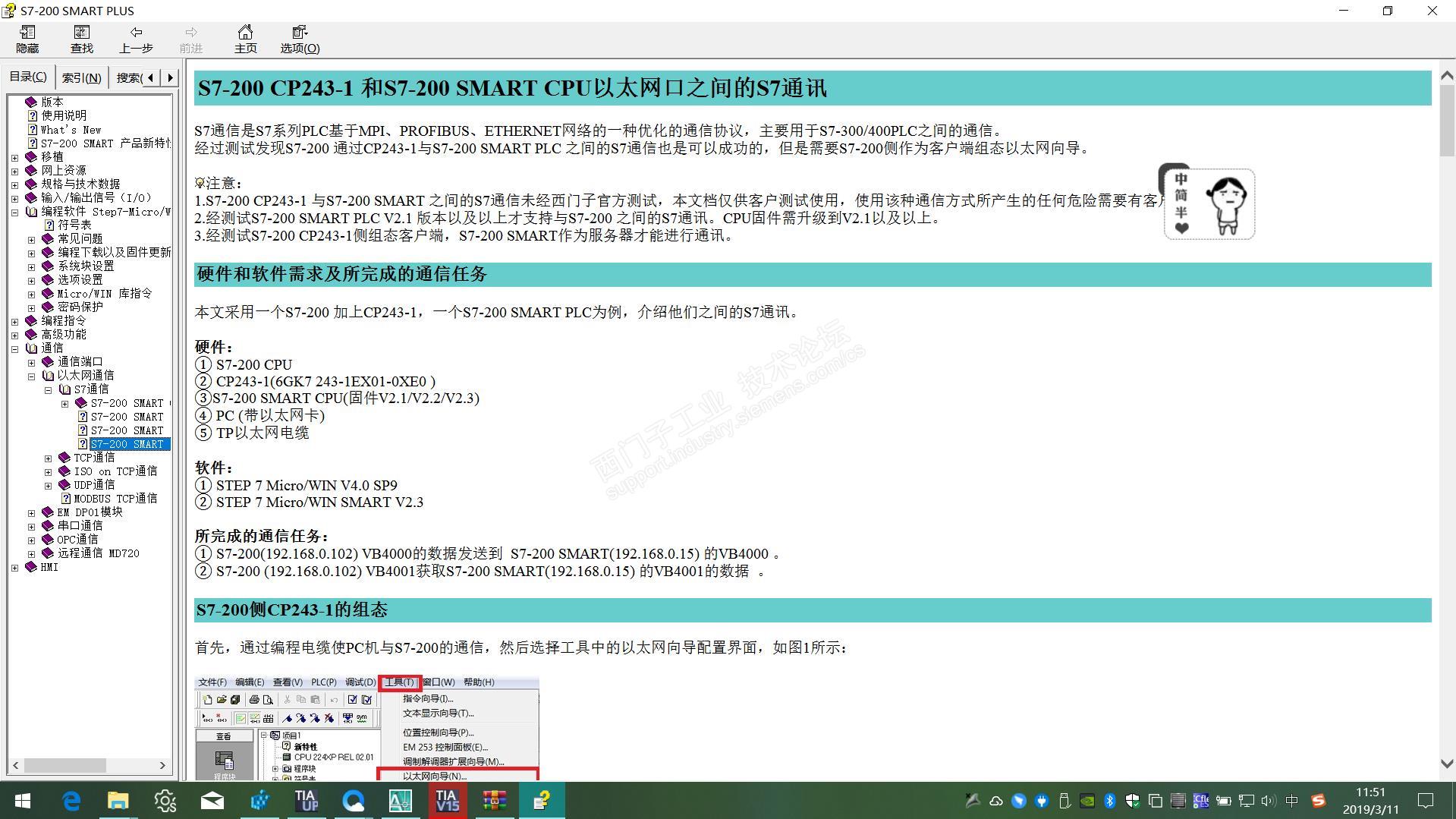
Task: Switch to the 索引(N) tab
Action: click(81, 77)
